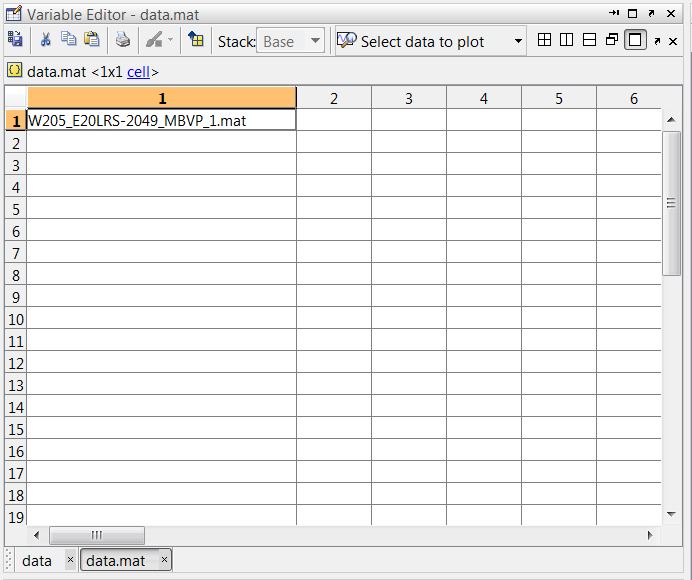Switch to the data.mat tab

click(x=116, y=561)
